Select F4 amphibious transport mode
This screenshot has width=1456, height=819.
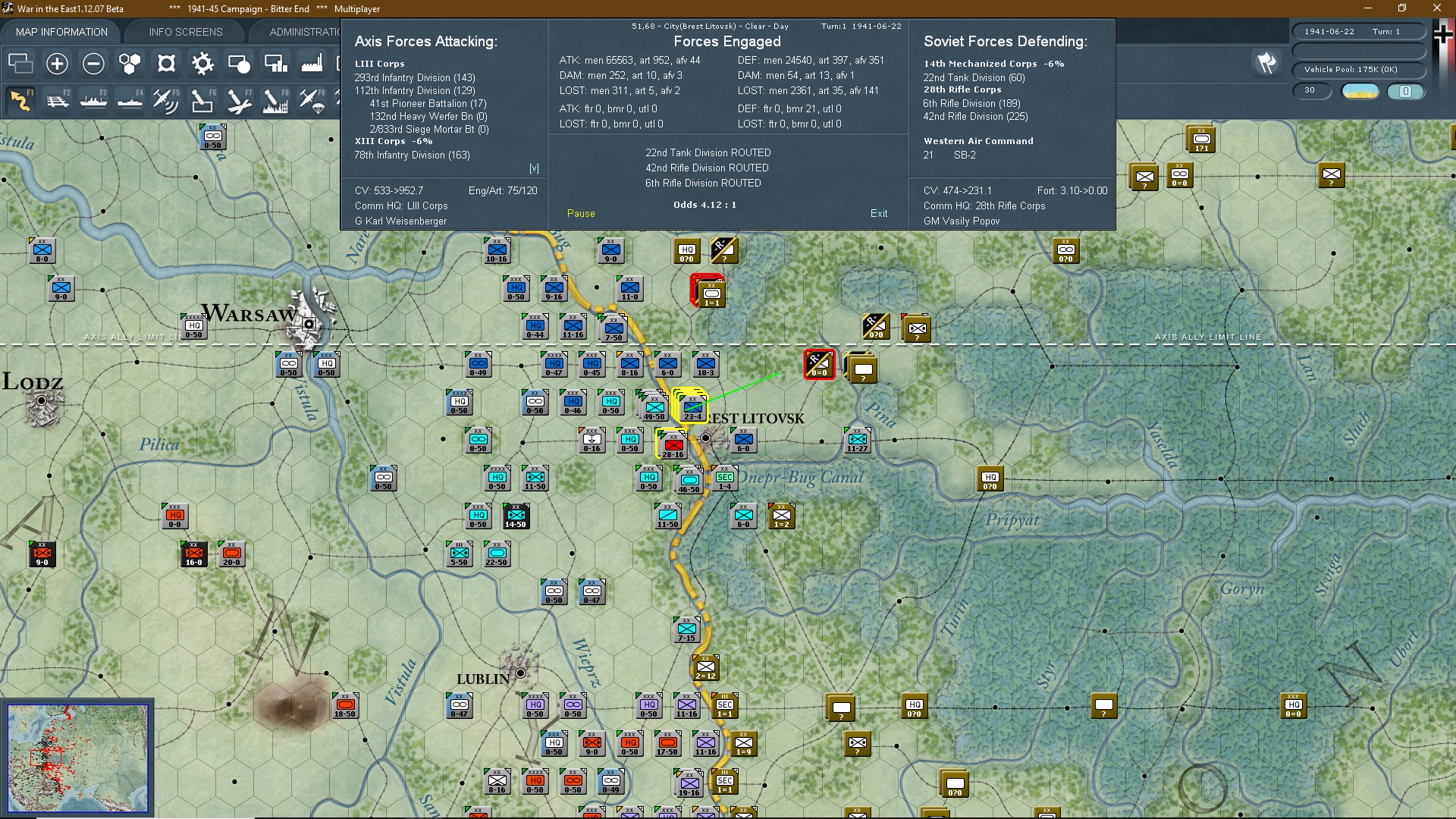[130, 100]
